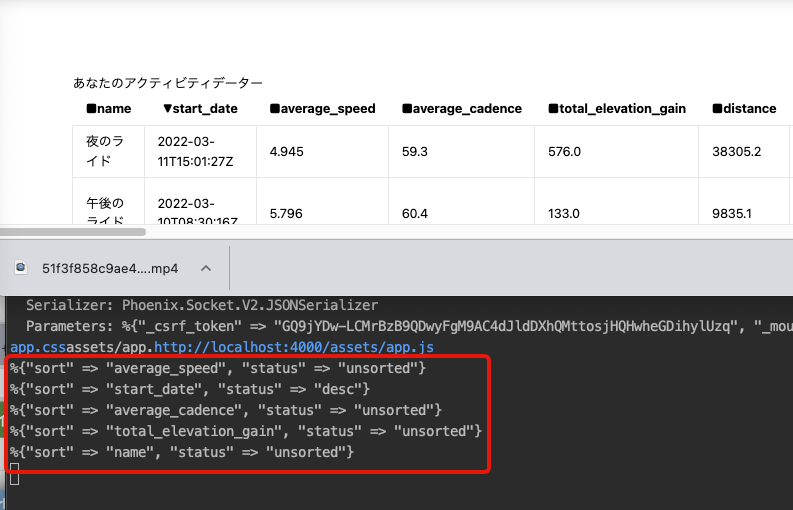This screenshot has width=793, height=510.
Task: Open localhost:4000/assets/app.js link in terminal
Action: [294, 347]
